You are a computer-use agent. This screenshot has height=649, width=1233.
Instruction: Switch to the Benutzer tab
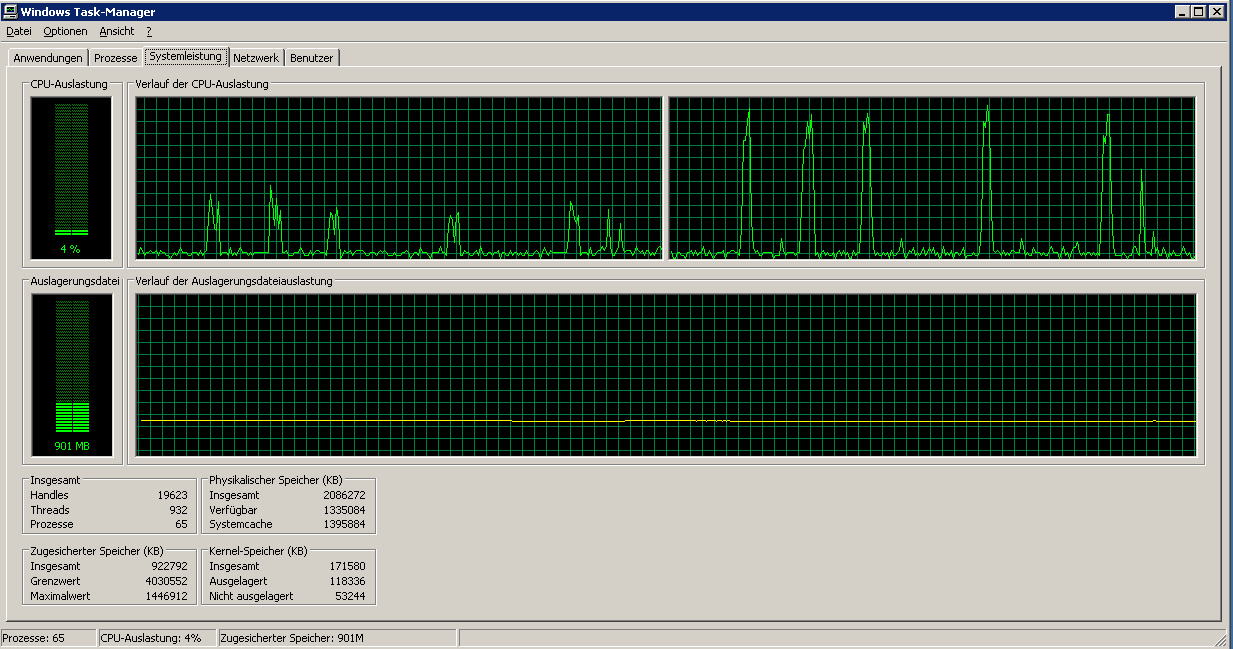pyautogui.click(x=312, y=58)
